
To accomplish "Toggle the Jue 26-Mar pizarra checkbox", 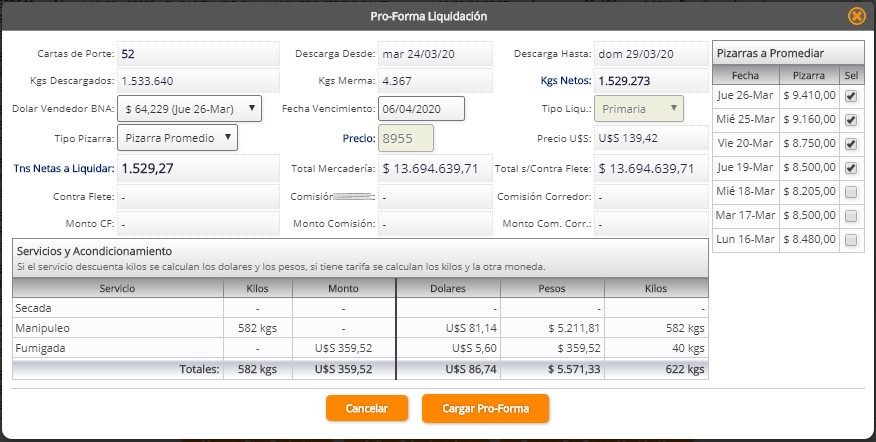I will point(851,96).
